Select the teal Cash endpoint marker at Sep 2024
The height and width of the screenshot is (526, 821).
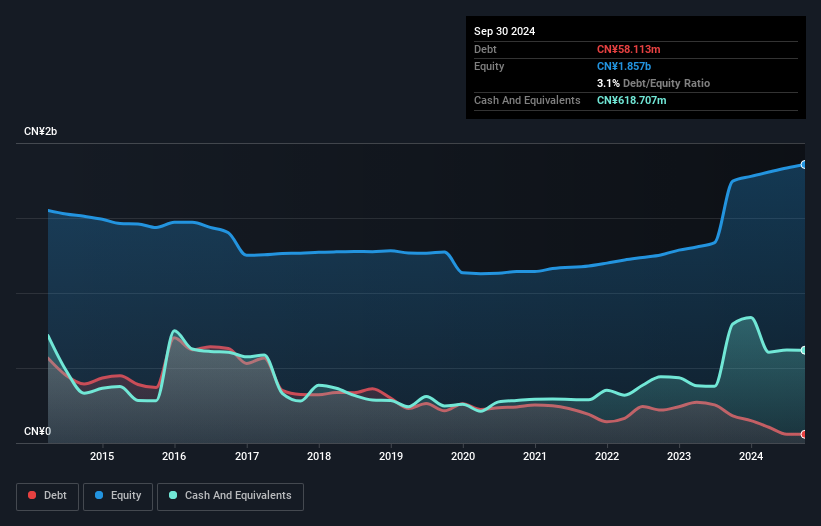[x=804, y=350]
